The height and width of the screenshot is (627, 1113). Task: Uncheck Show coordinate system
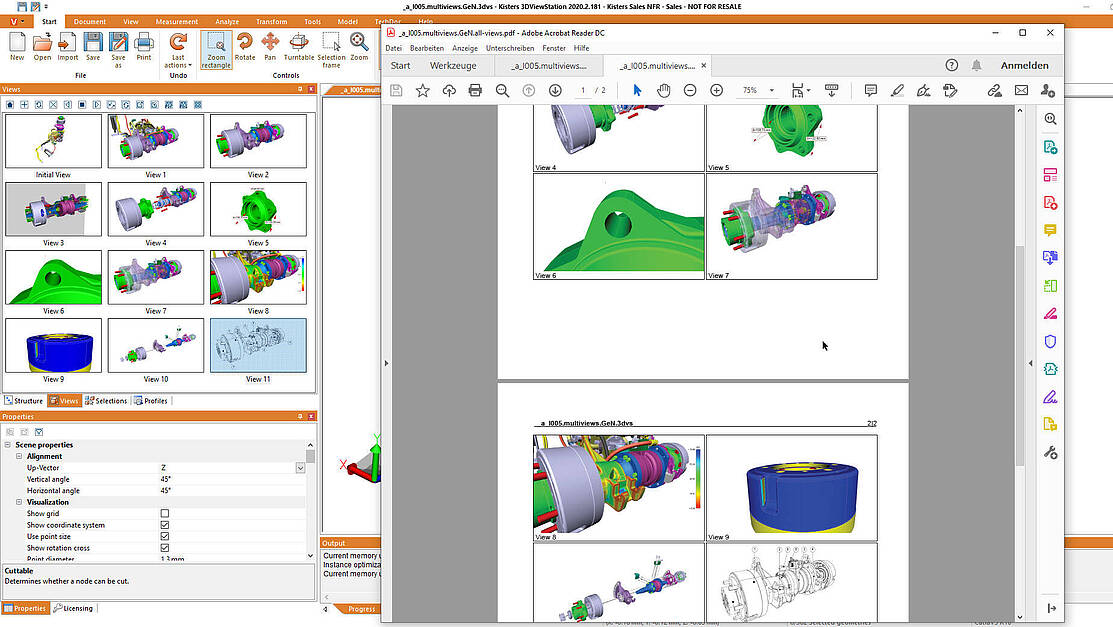click(x=165, y=525)
